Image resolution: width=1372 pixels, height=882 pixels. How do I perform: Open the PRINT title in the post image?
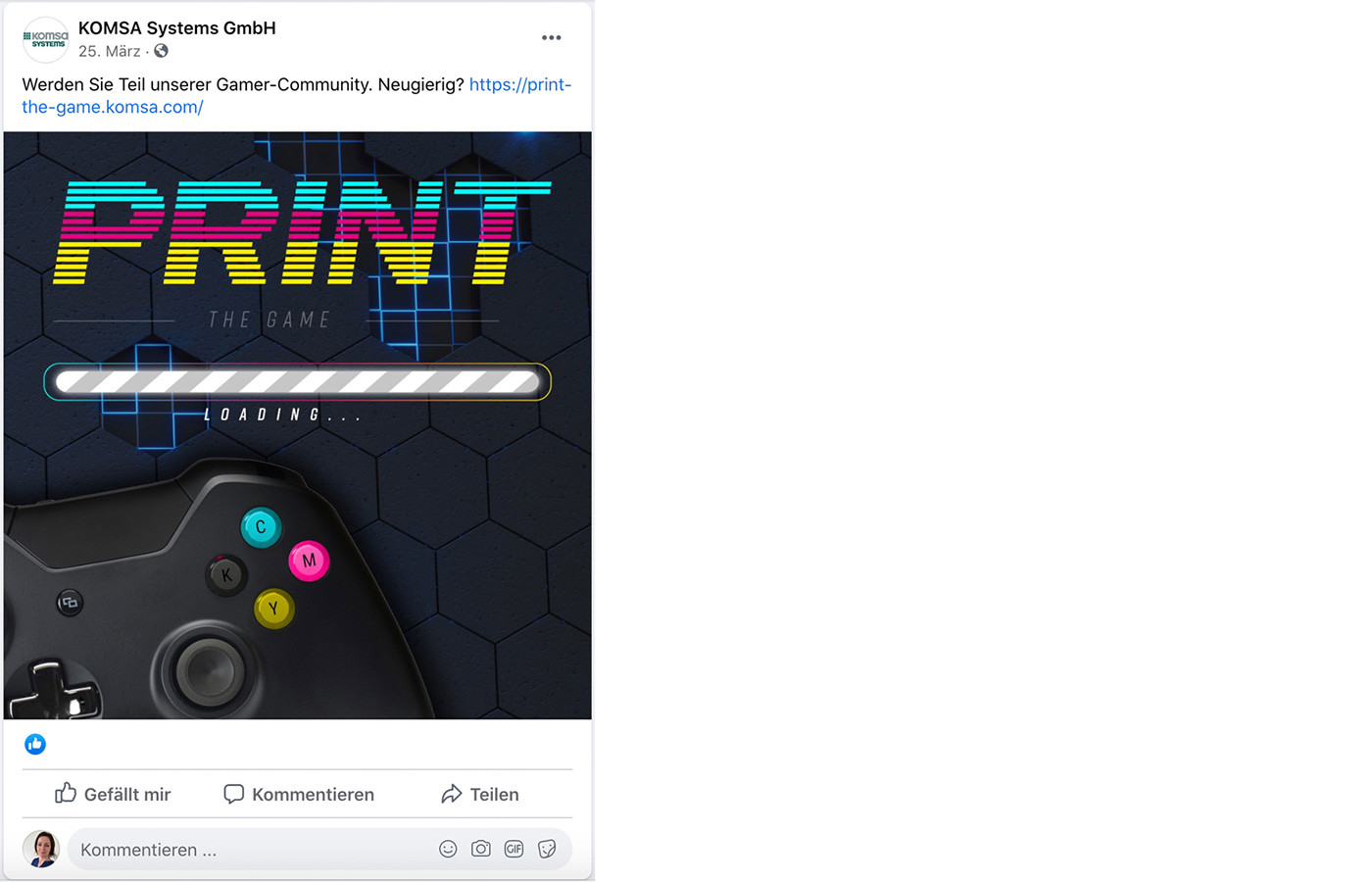[x=299, y=233]
